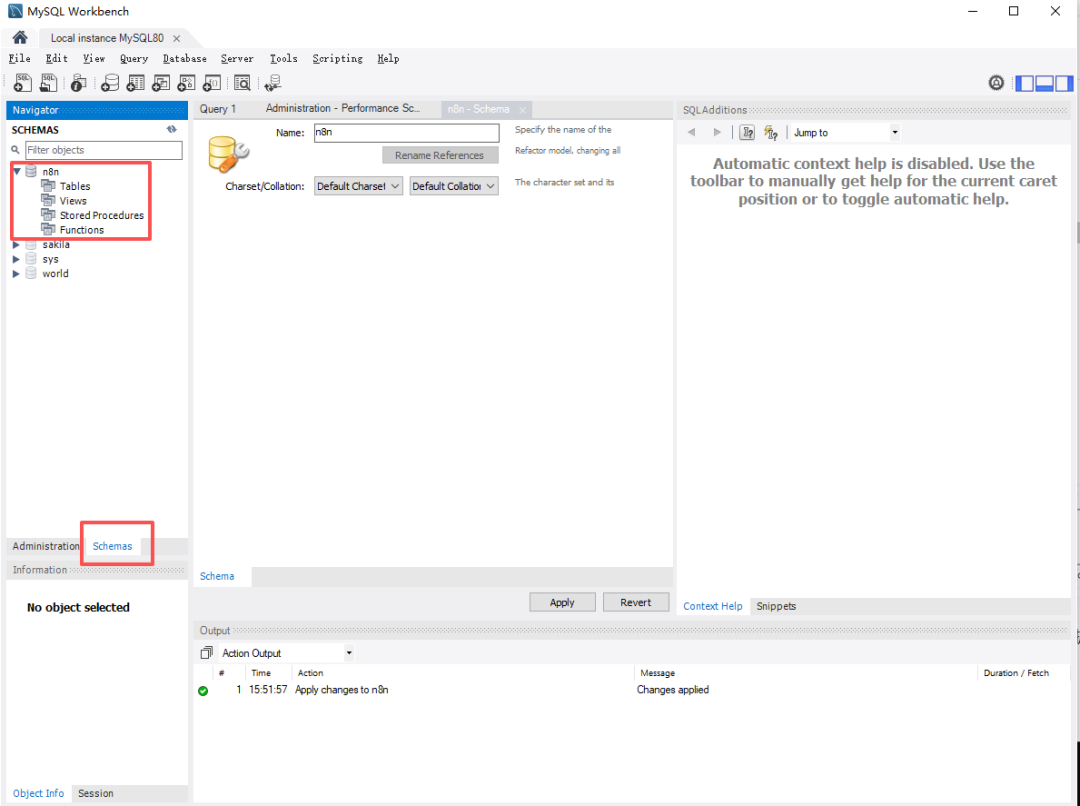Open the Tools menu
The image size is (1080, 806).
coord(283,59)
